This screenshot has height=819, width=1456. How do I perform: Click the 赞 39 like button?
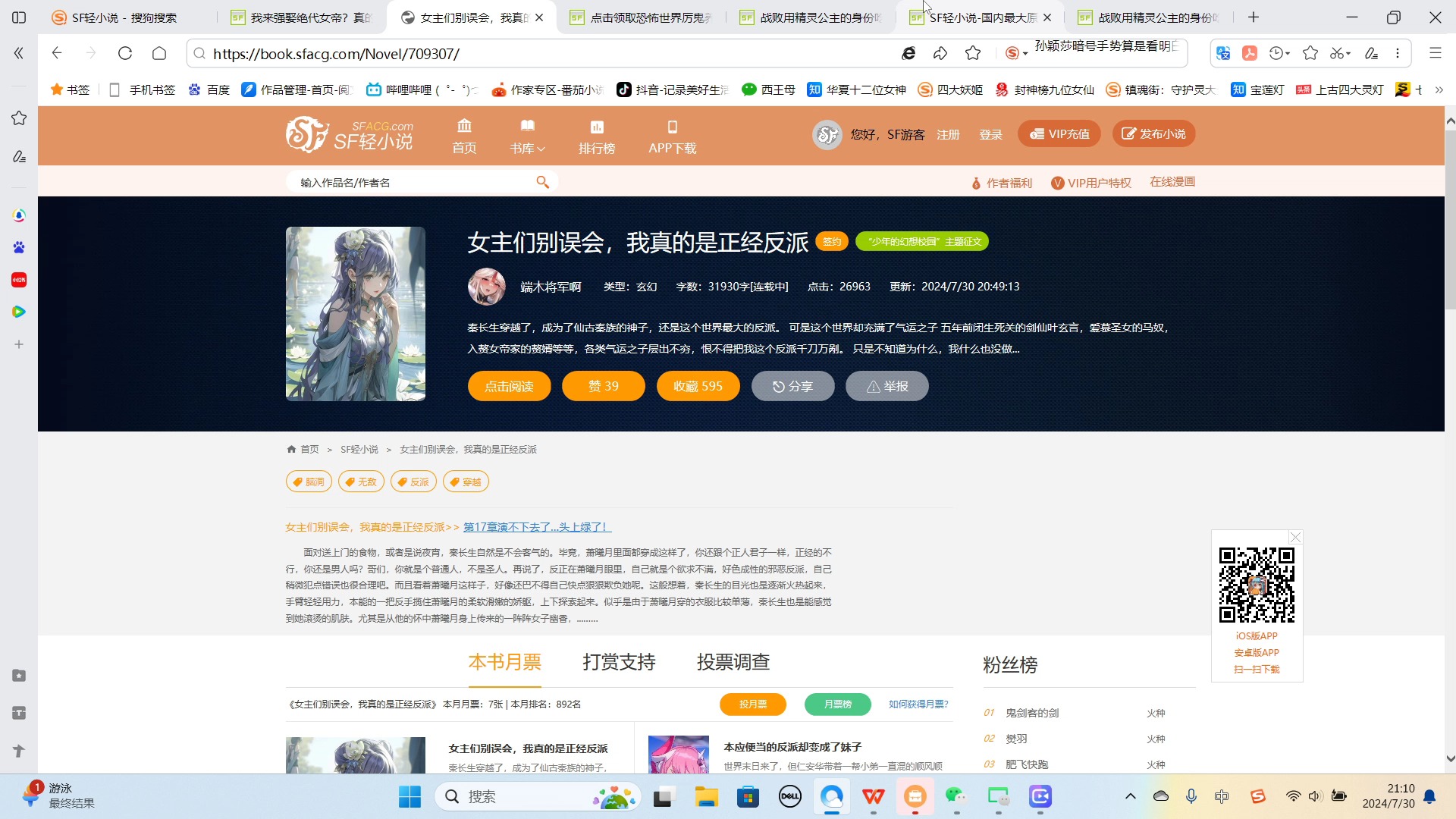coord(603,386)
